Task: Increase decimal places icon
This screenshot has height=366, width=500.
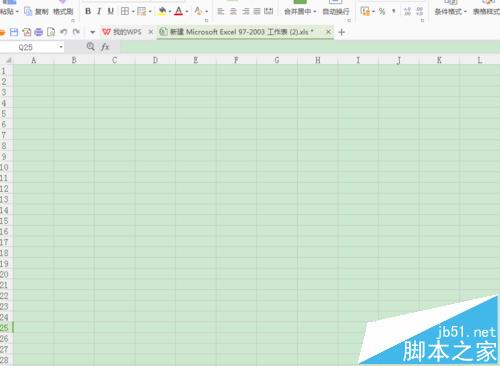Action: [x=407, y=12]
